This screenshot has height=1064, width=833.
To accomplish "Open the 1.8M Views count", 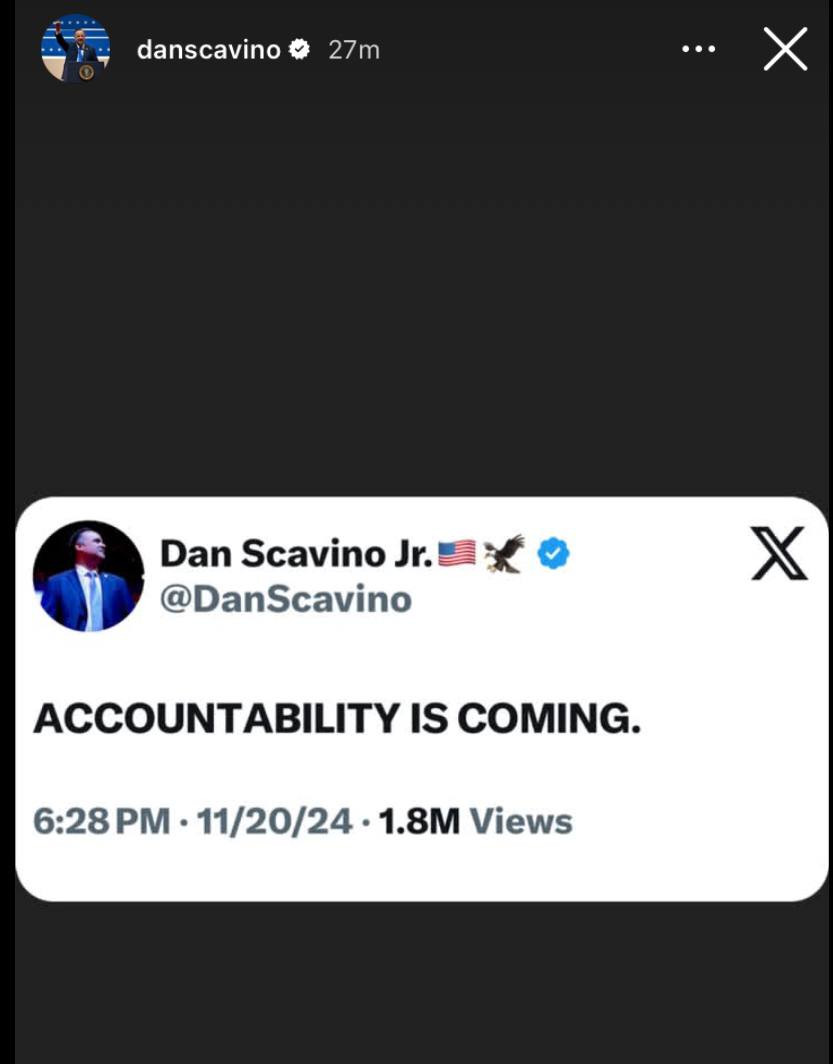I will click(x=476, y=821).
